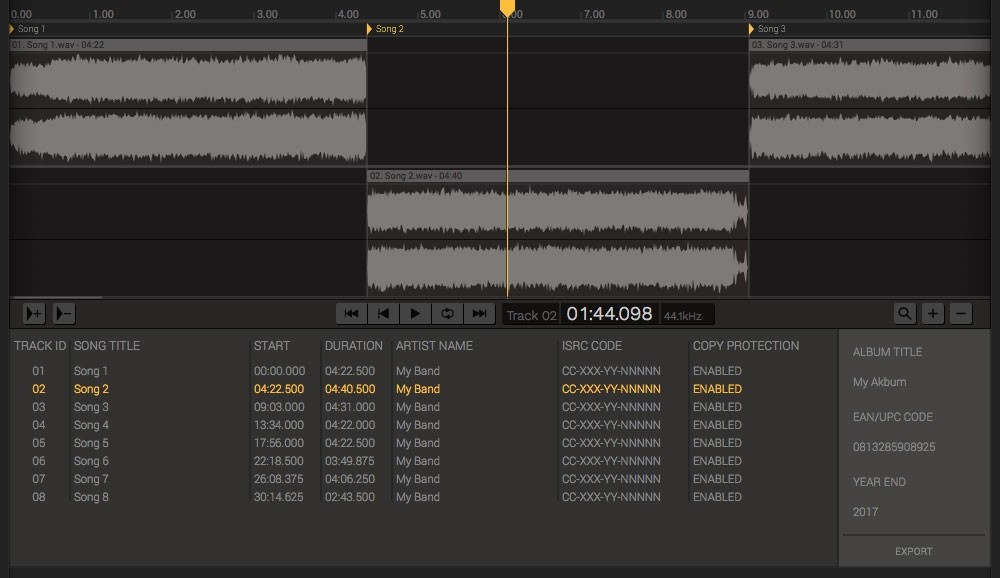Toggle ENABLED copy protection for Song 4
Viewport: 1000px width, 578px height.
[717, 424]
